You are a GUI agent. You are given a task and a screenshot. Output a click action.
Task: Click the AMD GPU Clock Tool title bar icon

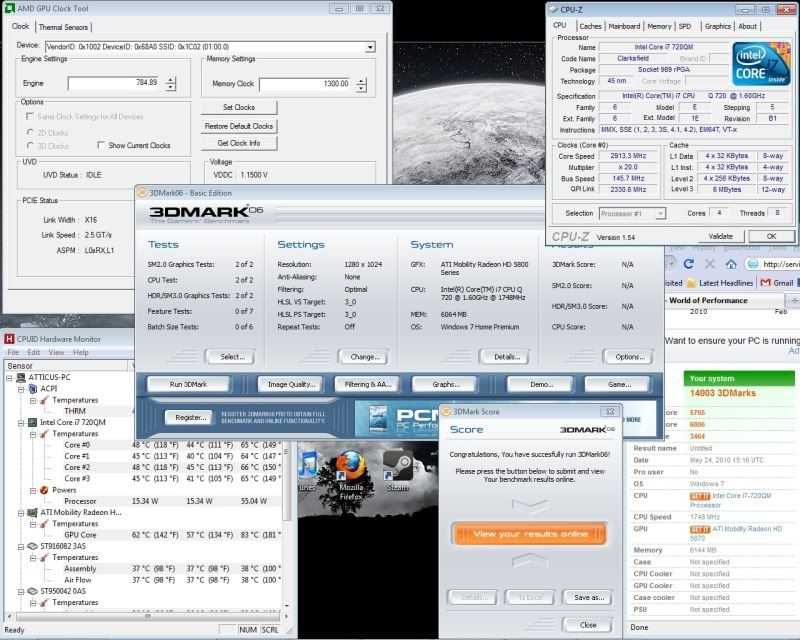tap(9, 8)
